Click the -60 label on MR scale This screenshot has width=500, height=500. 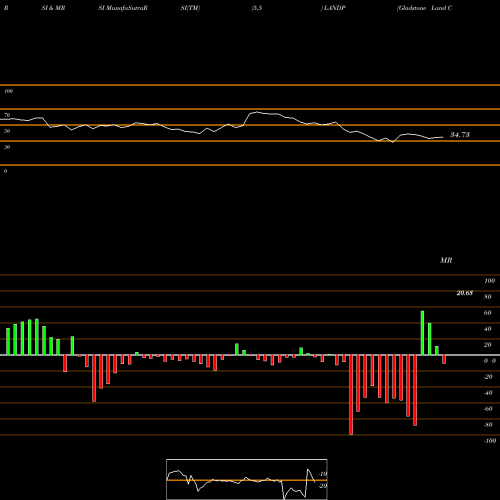pyautogui.click(x=488, y=409)
